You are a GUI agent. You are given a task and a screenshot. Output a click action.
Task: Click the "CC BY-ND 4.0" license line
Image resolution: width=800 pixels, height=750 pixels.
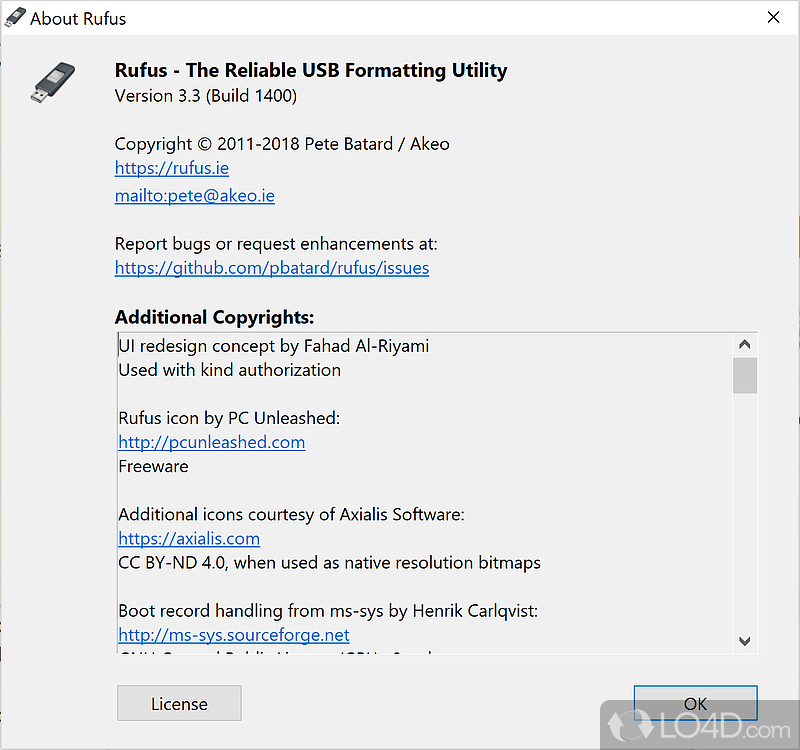click(329, 563)
